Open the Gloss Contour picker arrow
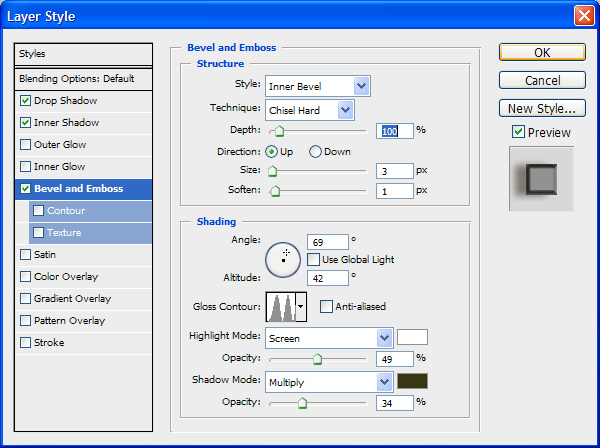This screenshot has width=600, height=448. [301, 306]
